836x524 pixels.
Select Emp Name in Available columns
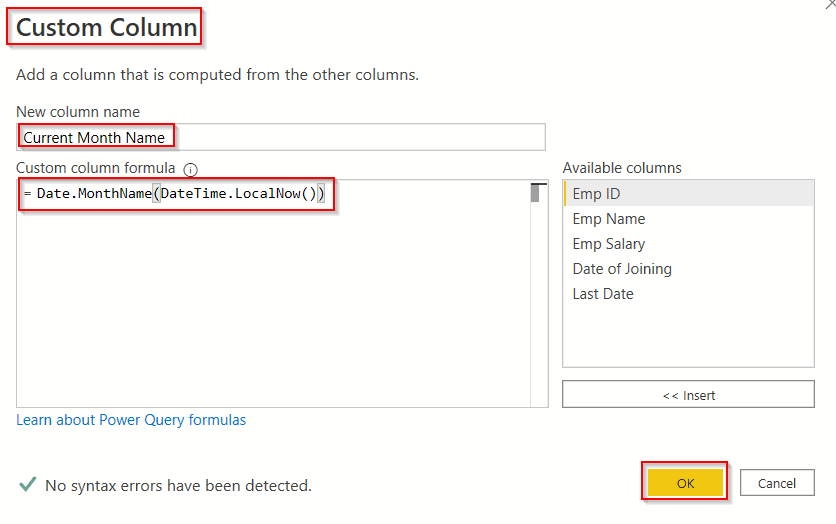[688, 219]
